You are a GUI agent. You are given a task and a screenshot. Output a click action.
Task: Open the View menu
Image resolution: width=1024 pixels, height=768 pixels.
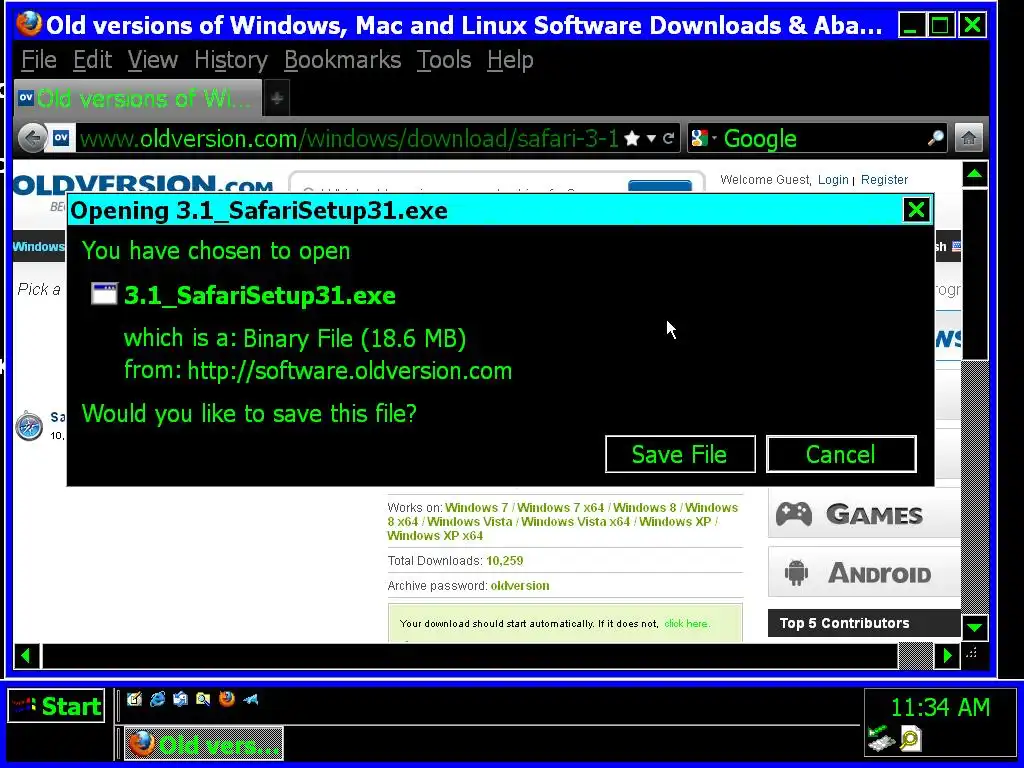[x=153, y=60]
